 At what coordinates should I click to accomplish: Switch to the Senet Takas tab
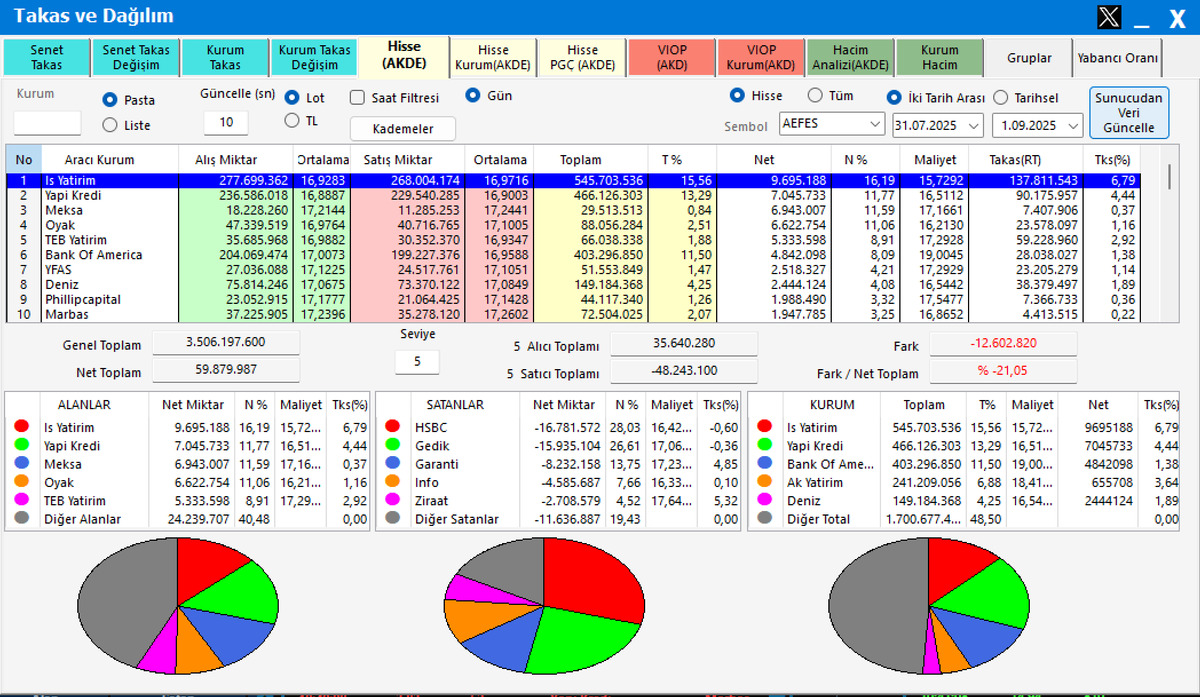[47, 58]
